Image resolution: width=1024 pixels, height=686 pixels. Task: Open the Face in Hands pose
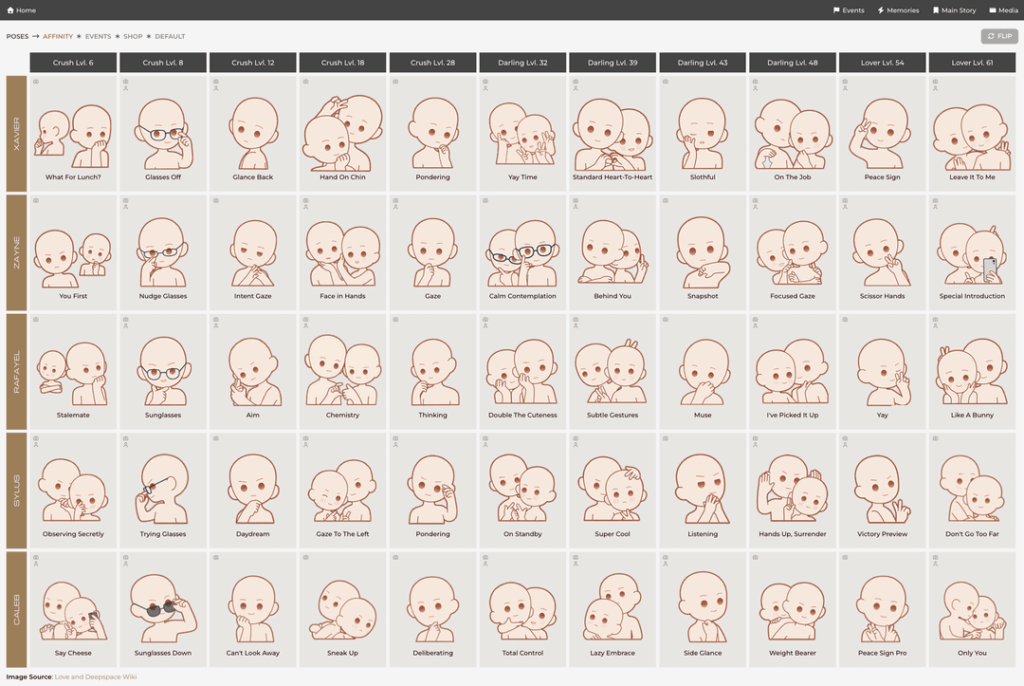pos(343,252)
